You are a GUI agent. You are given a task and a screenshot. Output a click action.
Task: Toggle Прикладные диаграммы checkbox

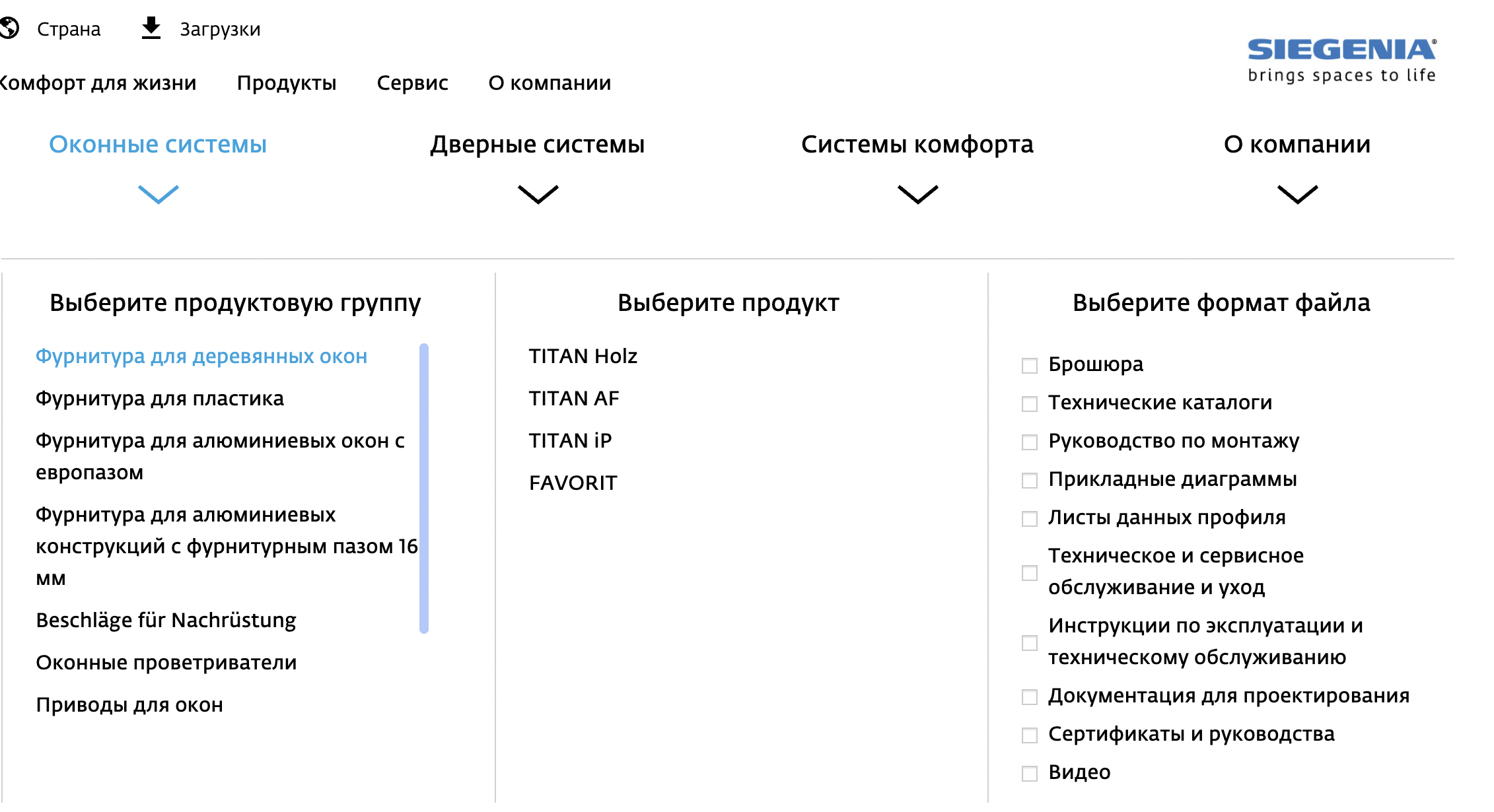pyautogui.click(x=1030, y=480)
